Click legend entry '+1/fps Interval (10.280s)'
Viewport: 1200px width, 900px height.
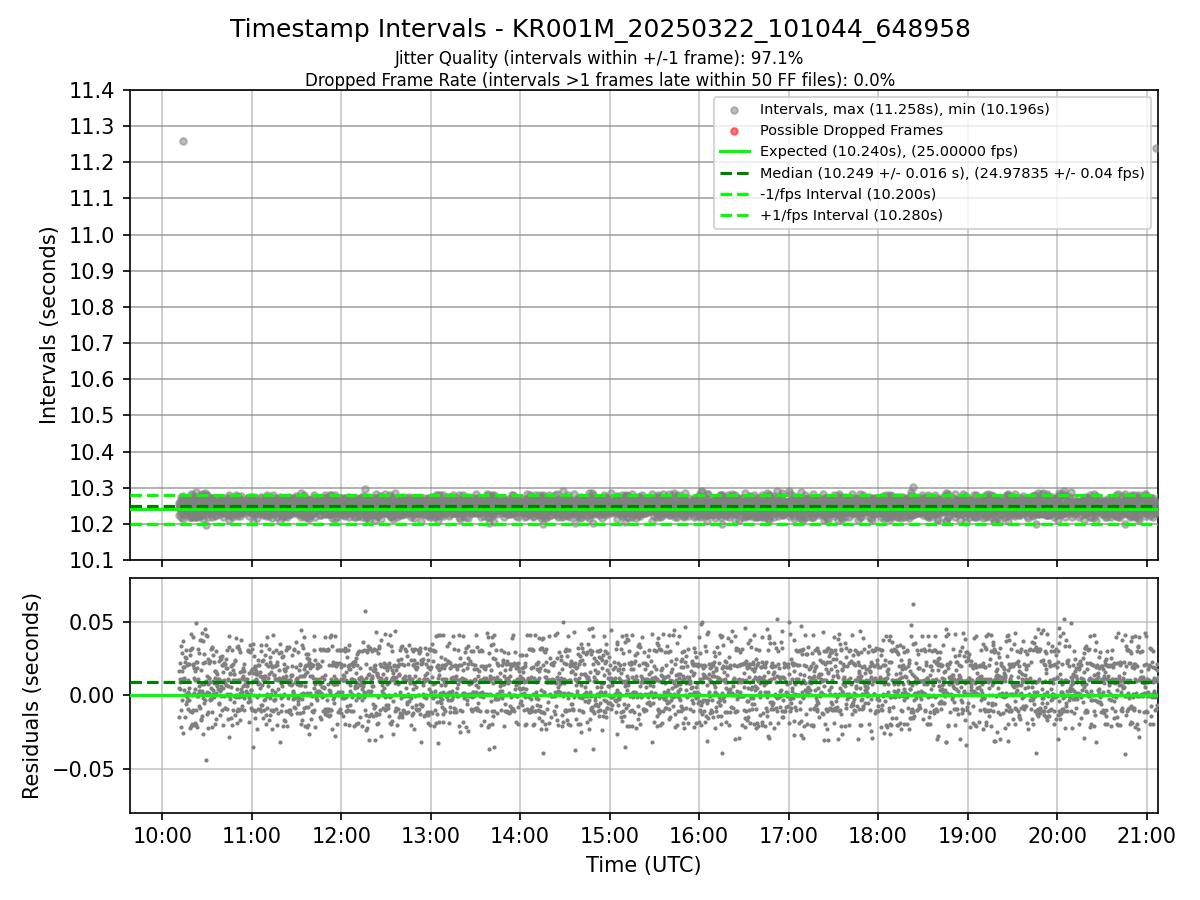[851, 214]
